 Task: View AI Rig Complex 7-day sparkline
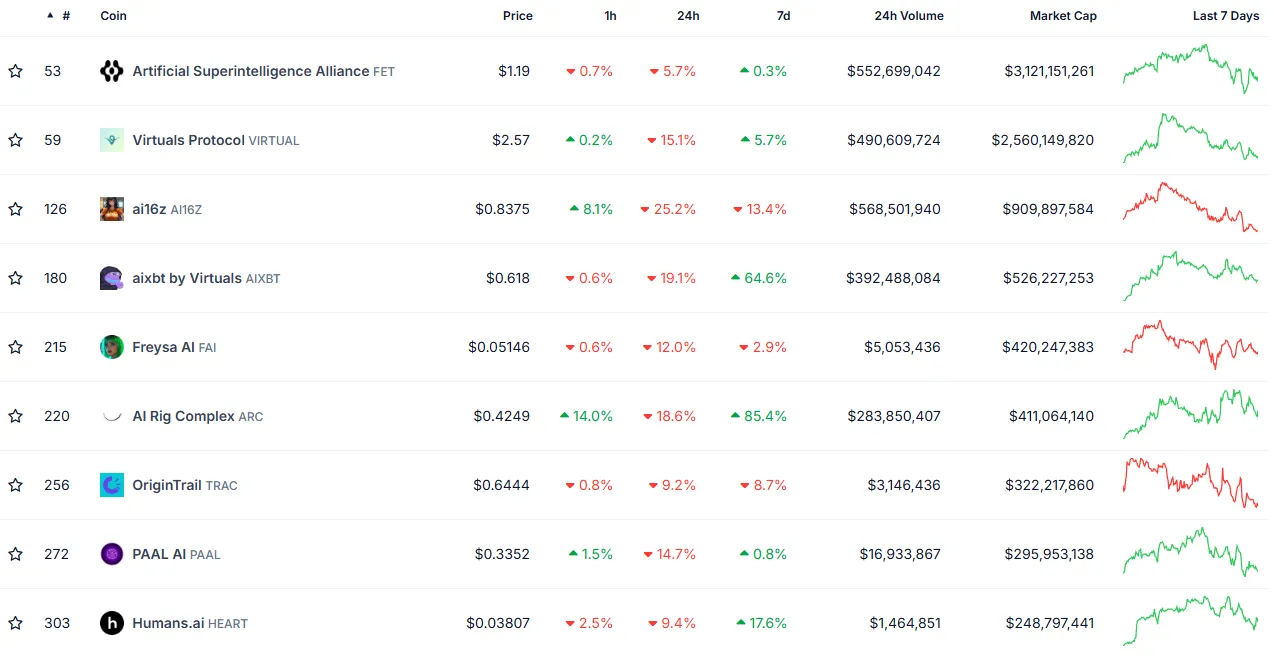click(1190, 414)
